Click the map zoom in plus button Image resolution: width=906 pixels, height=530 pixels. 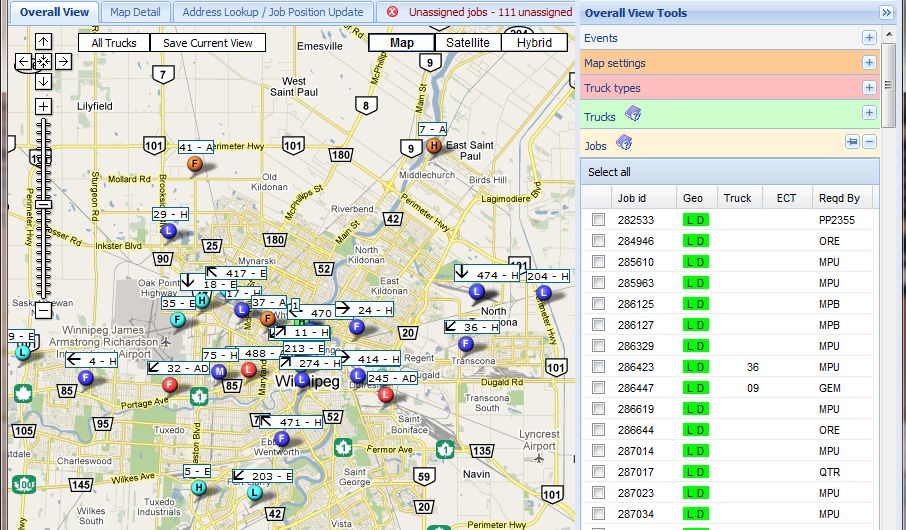(x=43, y=106)
